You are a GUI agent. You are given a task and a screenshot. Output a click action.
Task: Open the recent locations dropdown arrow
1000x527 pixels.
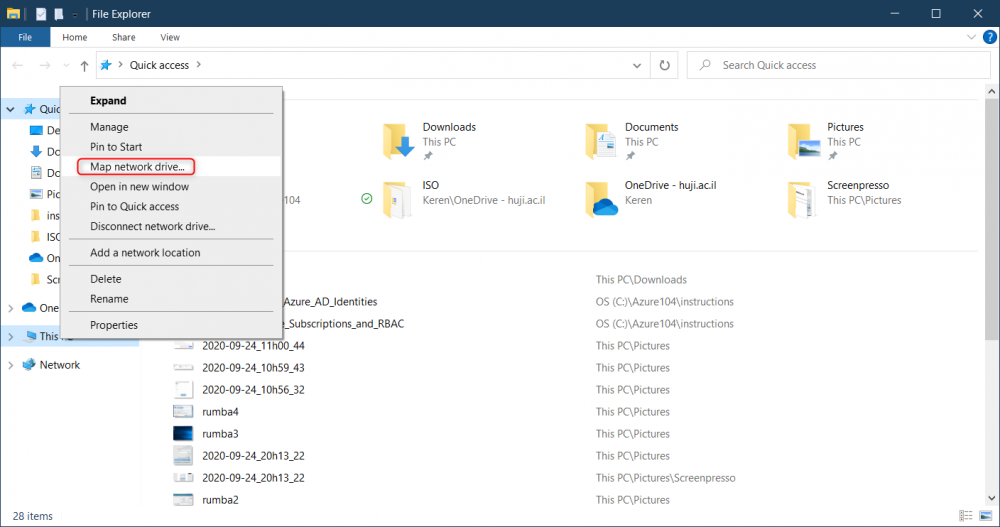[66, 65]
